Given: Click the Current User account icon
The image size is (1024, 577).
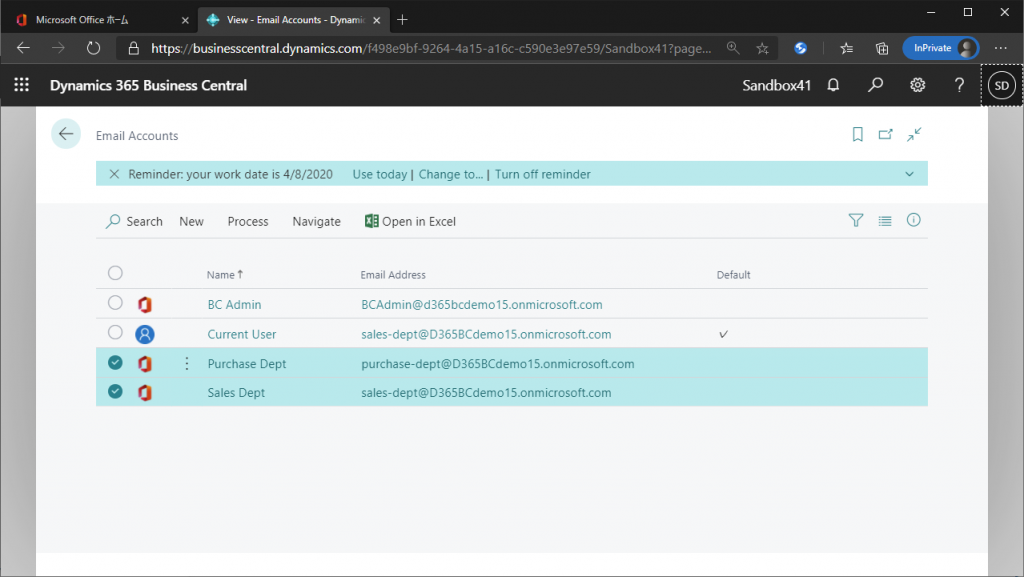Looking at the screenshot, I should 144,334.
